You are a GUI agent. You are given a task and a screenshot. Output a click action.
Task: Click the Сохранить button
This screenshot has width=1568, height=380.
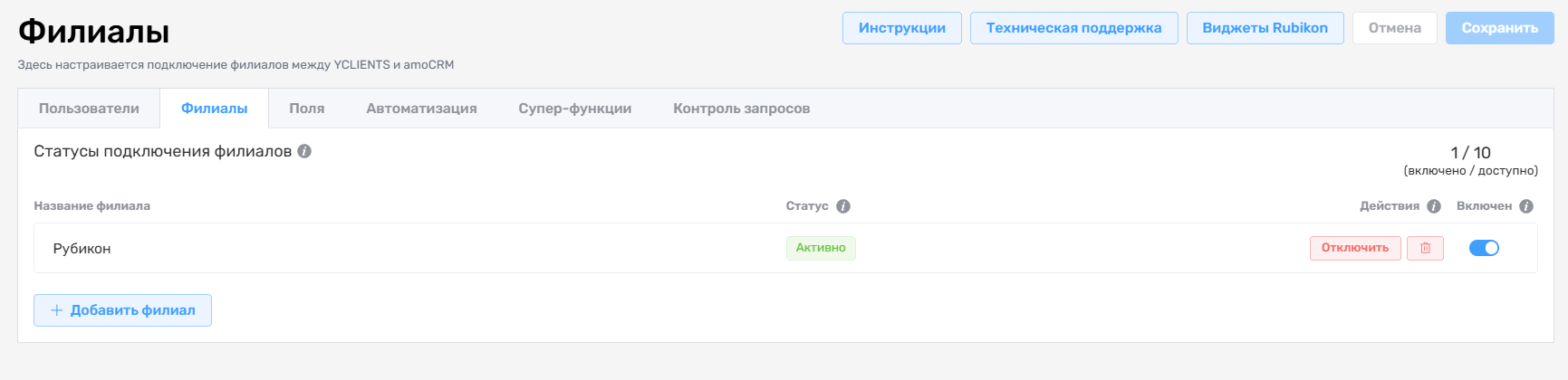pyautogui.click(x=1500, y=28)
